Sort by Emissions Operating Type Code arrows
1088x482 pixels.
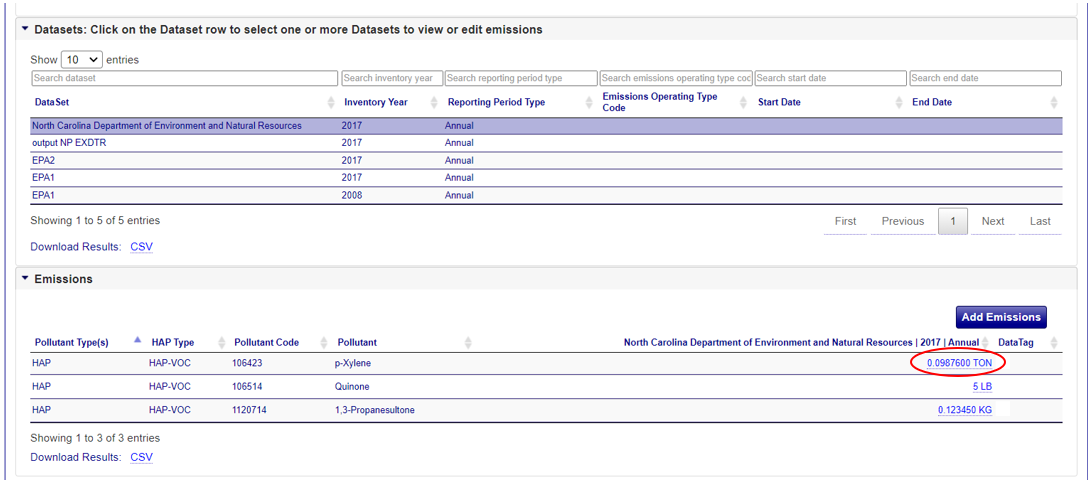click(745, 103)
